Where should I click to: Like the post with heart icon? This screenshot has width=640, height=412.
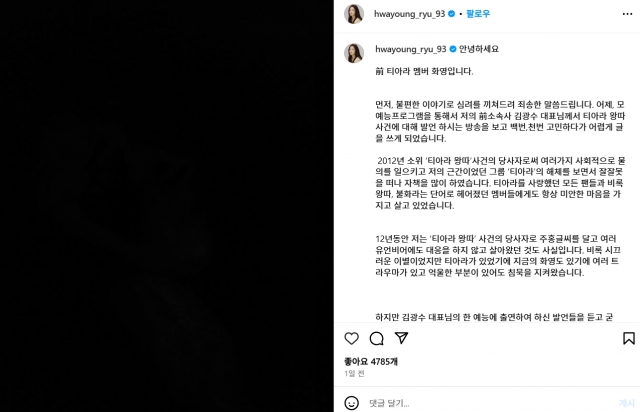pyautogui.click(x=351, y=339)
